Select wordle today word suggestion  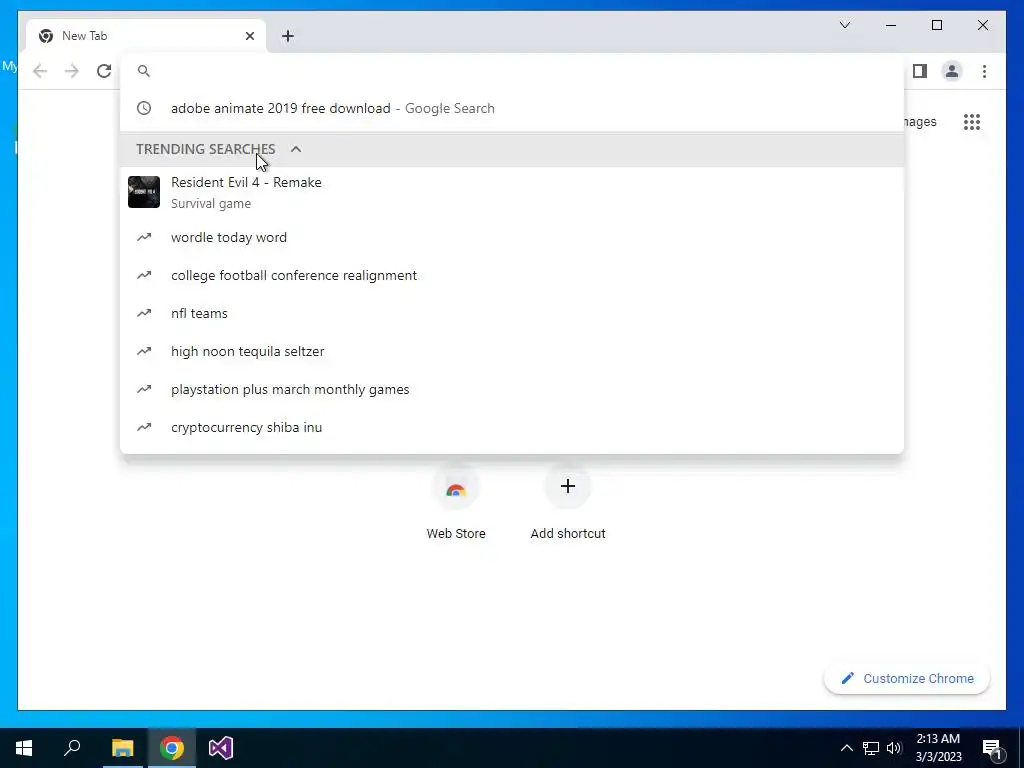pos(512,238)
